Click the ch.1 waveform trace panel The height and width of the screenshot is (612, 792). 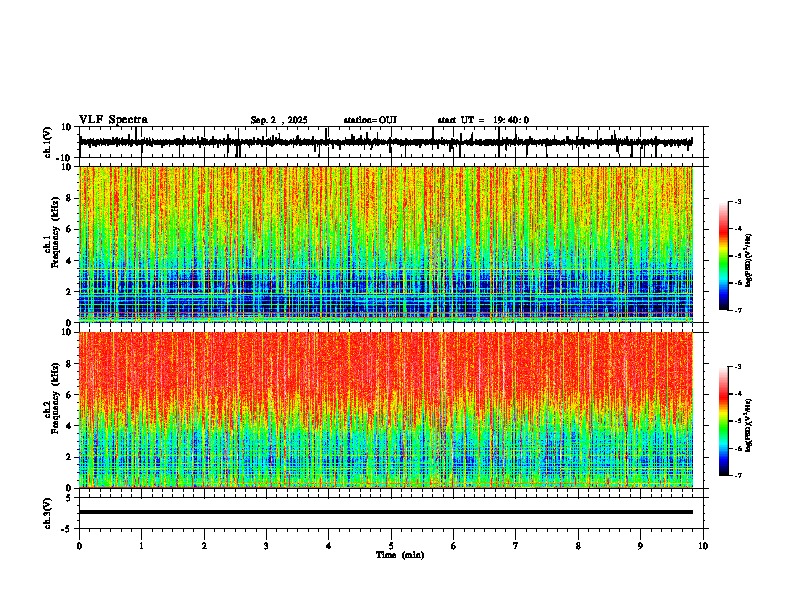coord(391,142)
